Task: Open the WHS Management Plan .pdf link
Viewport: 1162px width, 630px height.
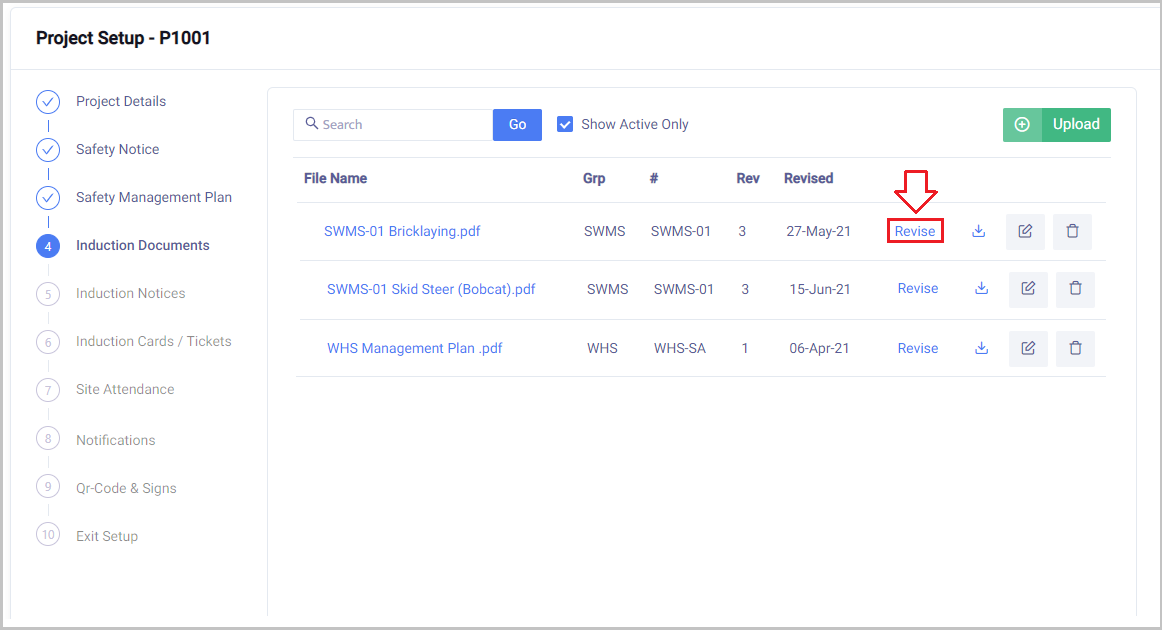Action: [414, 349]
